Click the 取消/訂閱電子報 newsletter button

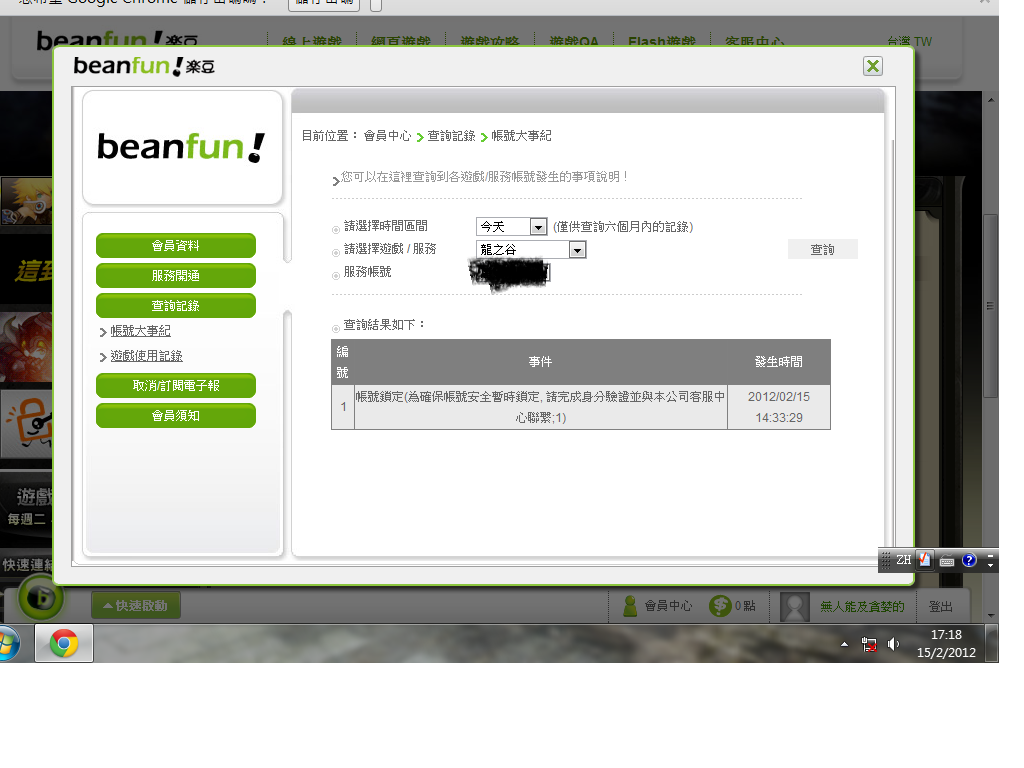click(x=176, y=385)
